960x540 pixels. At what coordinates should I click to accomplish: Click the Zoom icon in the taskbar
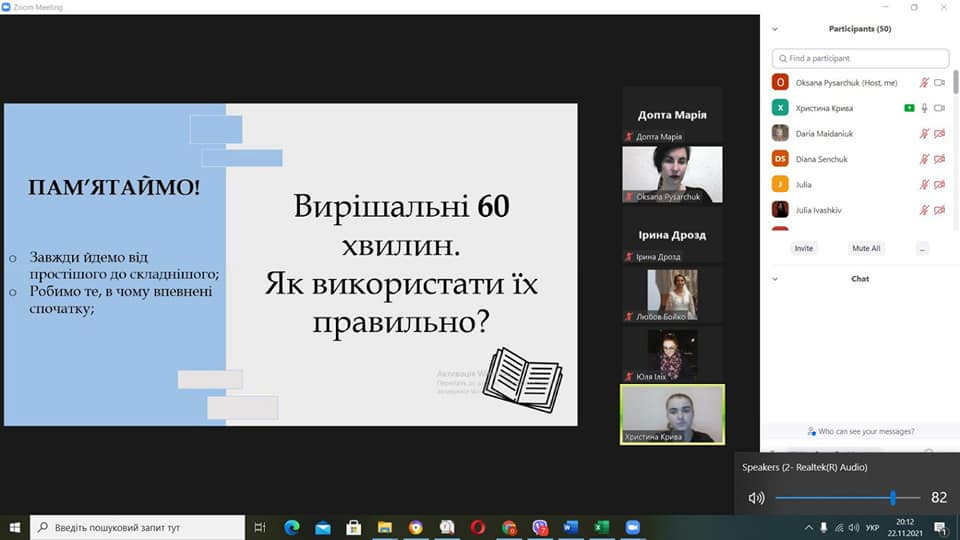coord(632,527)
